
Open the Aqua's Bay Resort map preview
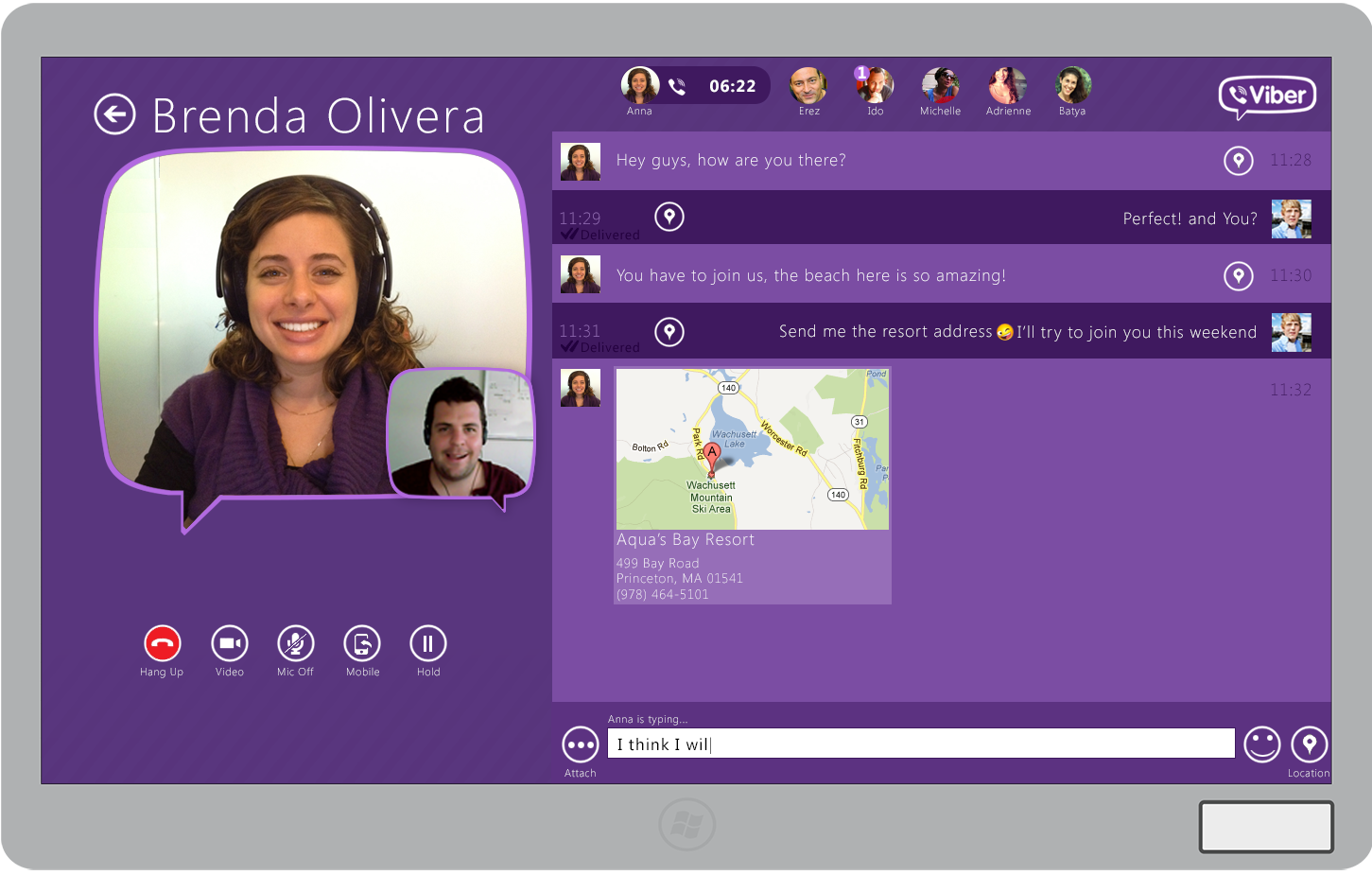pyautogui.click(x=752, y=448)
